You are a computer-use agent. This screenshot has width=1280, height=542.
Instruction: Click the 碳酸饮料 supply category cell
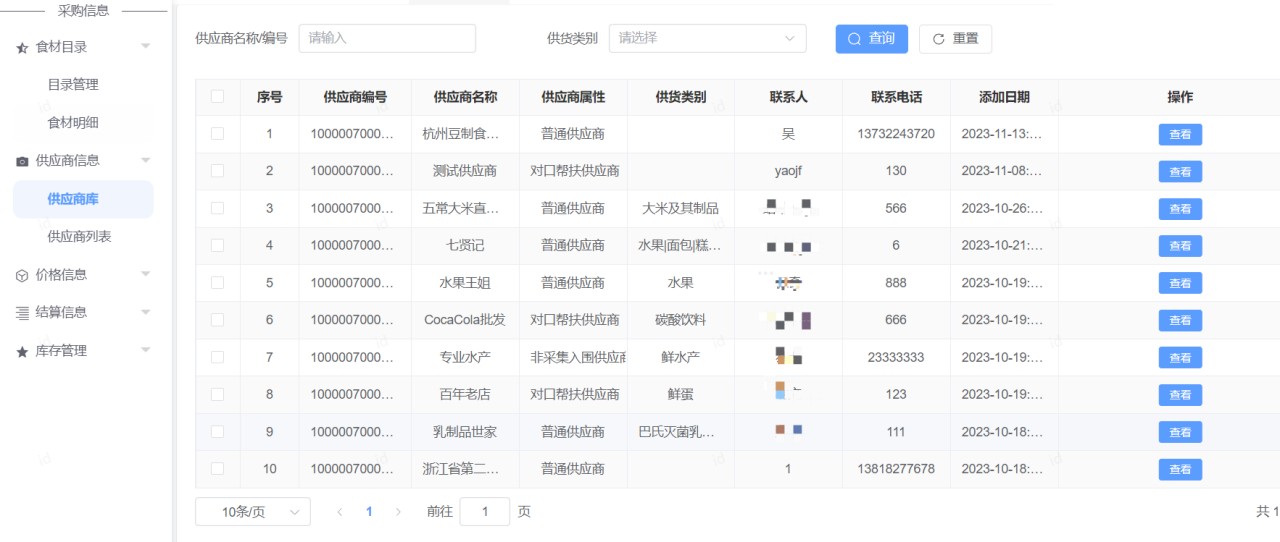pos(680,320)
